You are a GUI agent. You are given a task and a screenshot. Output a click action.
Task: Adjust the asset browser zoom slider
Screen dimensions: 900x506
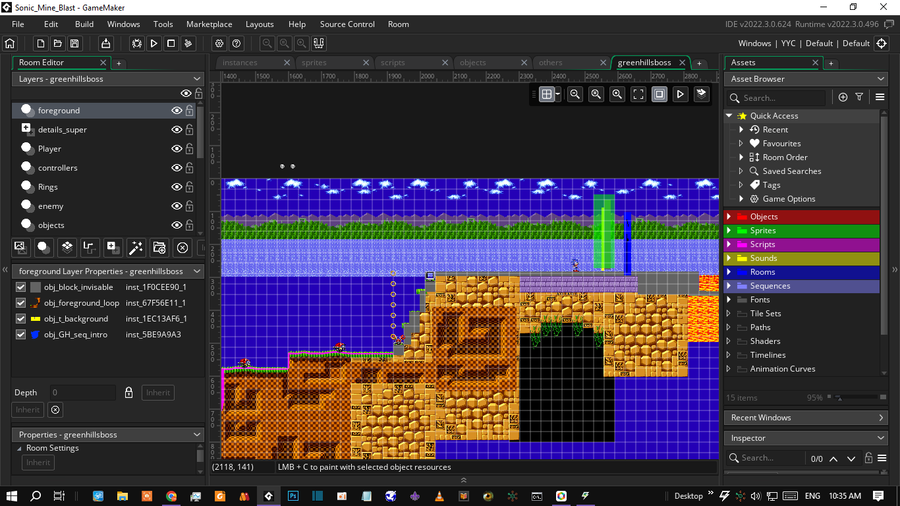pos(858,397)
